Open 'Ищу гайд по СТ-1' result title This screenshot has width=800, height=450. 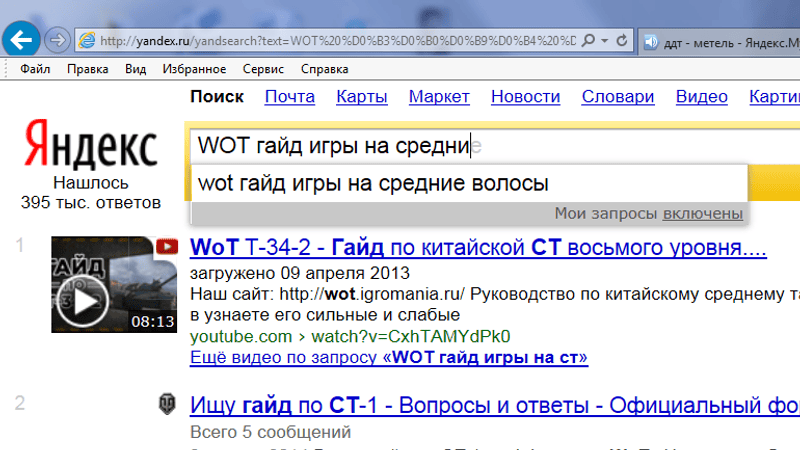tap(495, 406)
